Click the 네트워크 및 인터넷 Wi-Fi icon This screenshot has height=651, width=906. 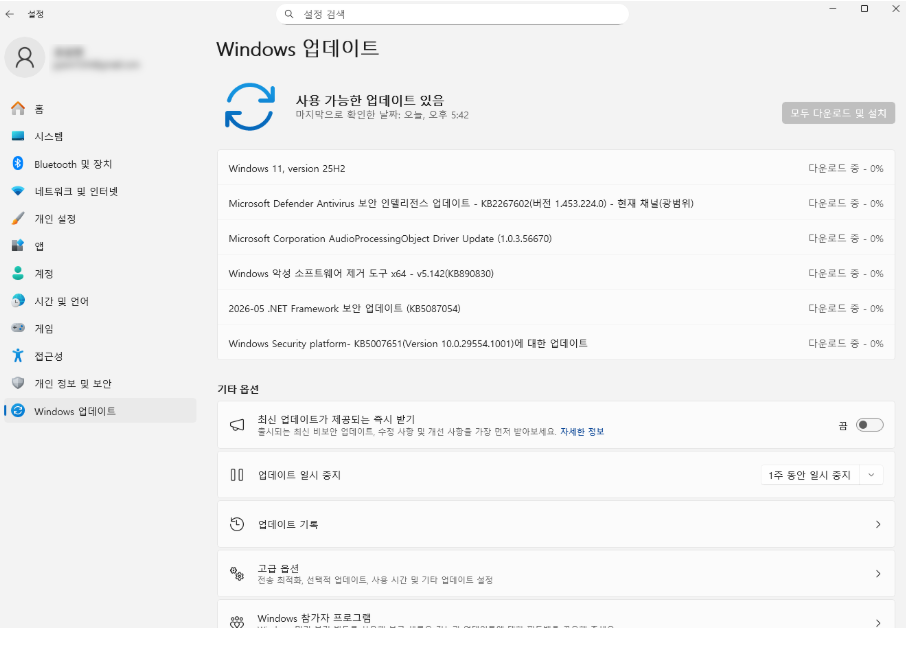click(18, 191)
